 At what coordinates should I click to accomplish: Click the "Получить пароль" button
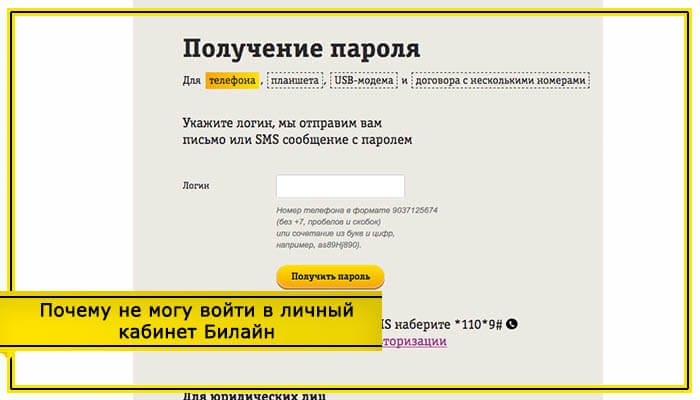pos(330,277)
